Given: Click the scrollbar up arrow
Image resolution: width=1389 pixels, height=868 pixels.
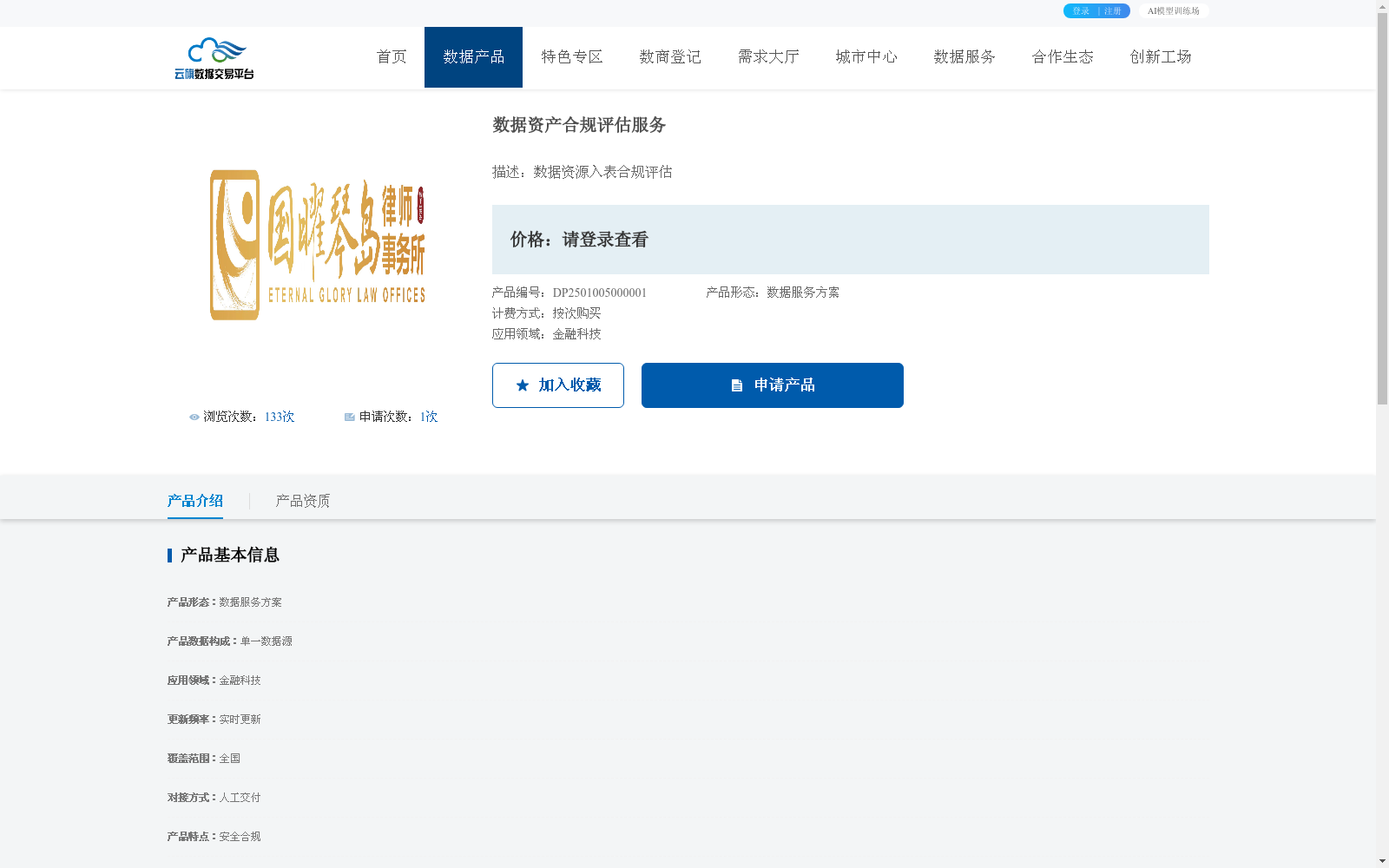Looking at the screenshot, I should (1382, 6).
